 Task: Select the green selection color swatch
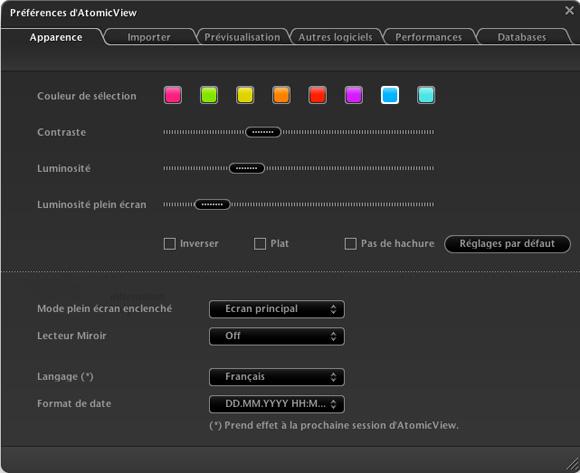(209, 95)
